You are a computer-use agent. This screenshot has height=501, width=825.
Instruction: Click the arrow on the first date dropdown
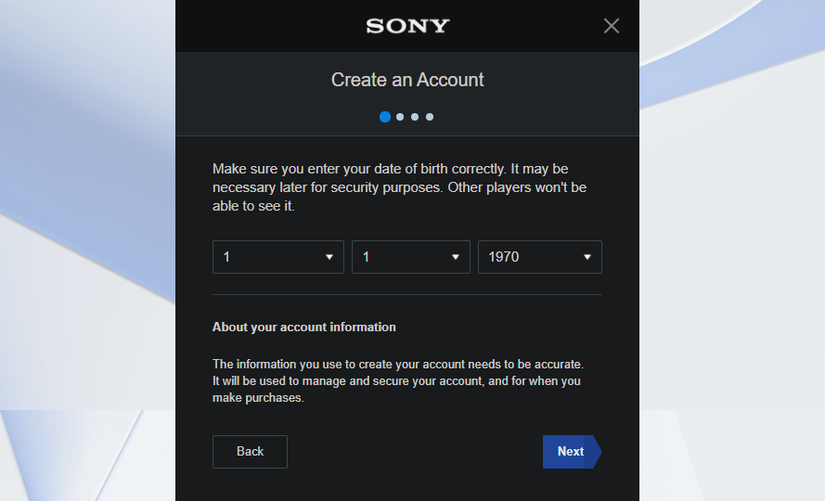tap(329, 257)
